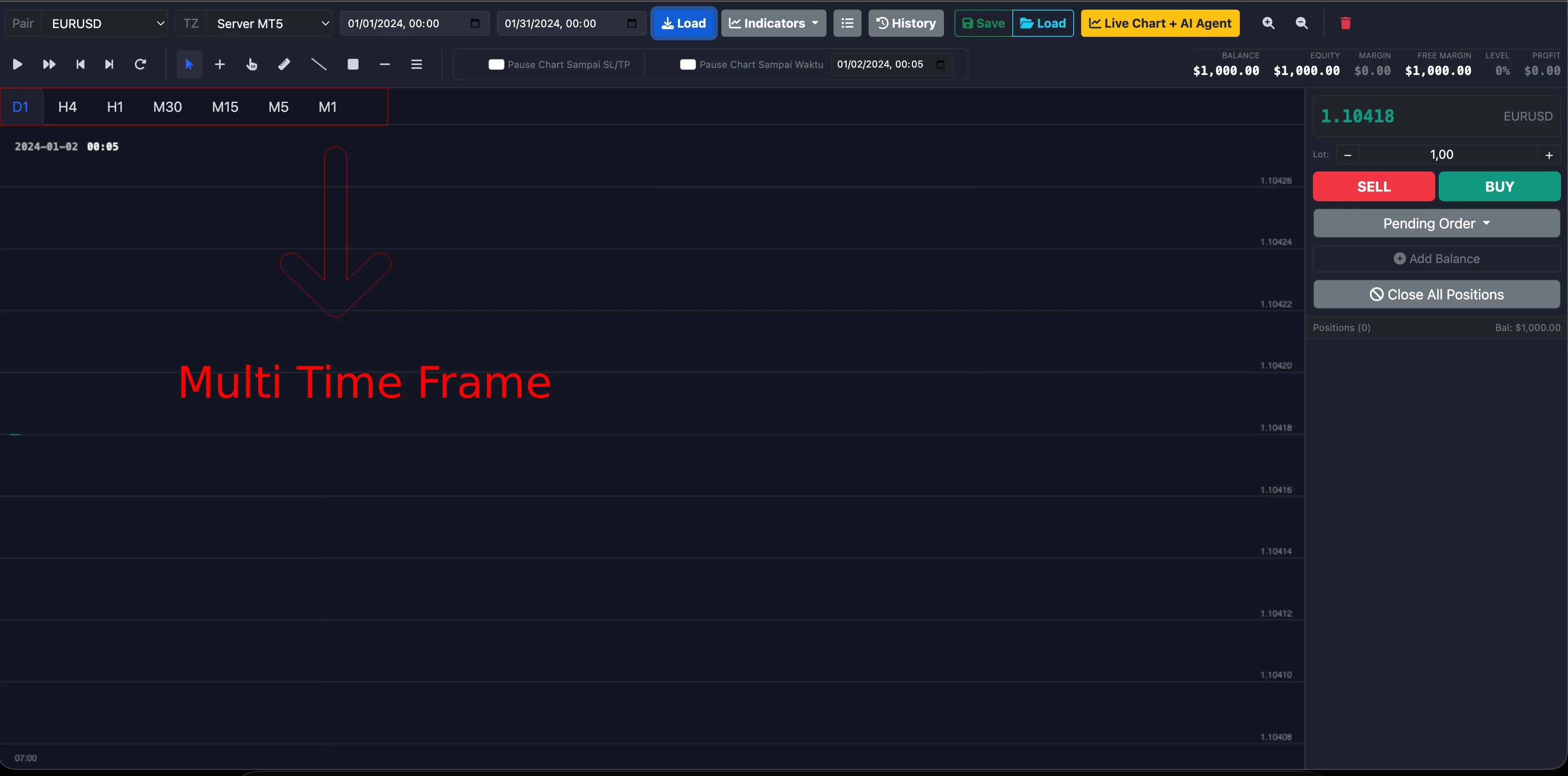Click the zoom in magnifier
Screen dimensions: 1568x776
[x=1269, y=23]
